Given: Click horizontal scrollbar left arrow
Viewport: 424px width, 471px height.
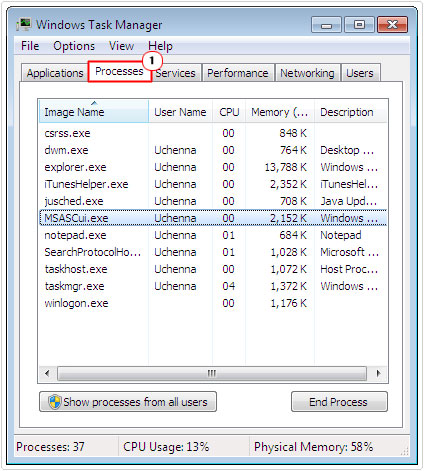Looking at the screenshot, I should click(x=47, y=373).
